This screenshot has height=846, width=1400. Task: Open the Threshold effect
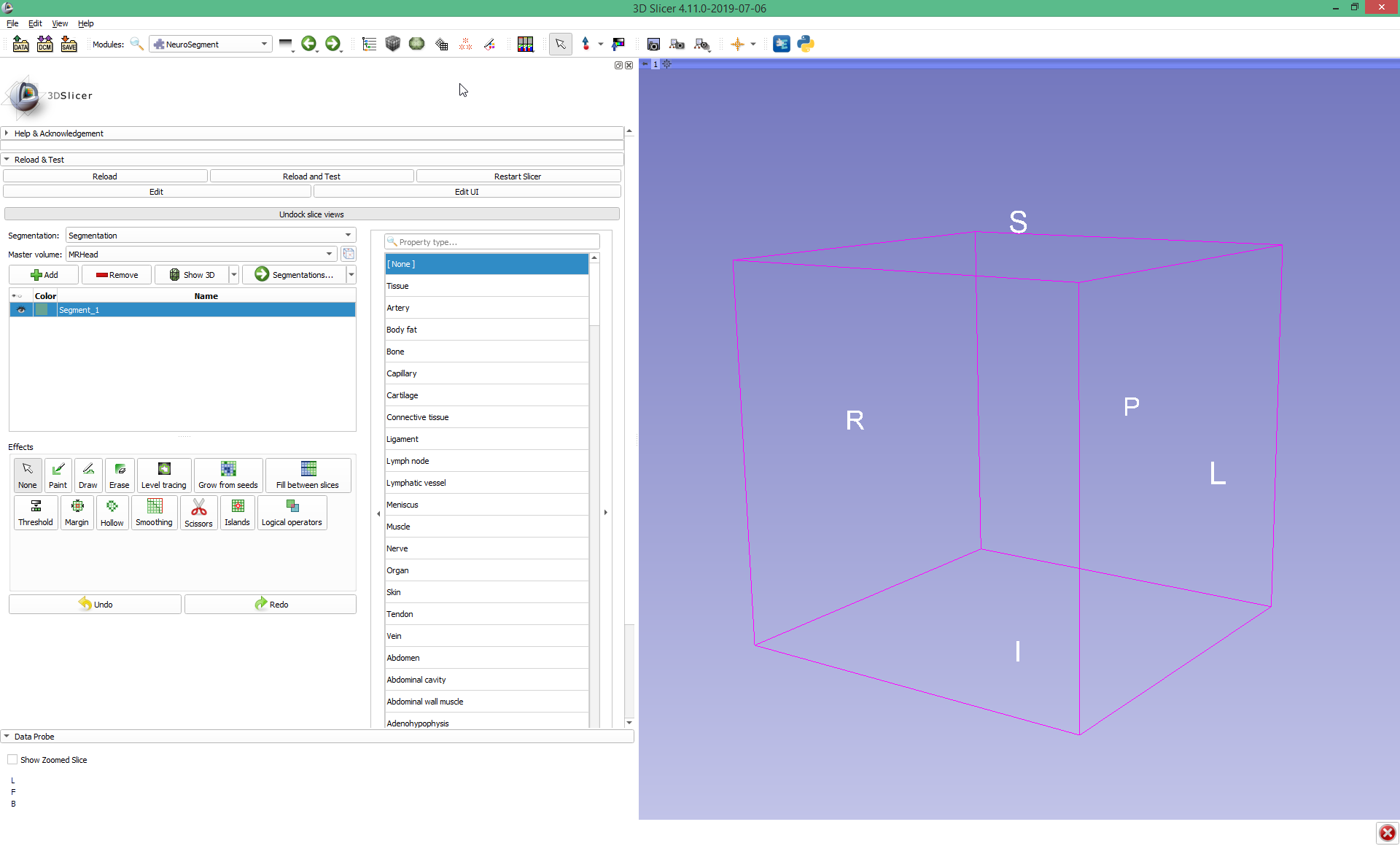[35, 513]
